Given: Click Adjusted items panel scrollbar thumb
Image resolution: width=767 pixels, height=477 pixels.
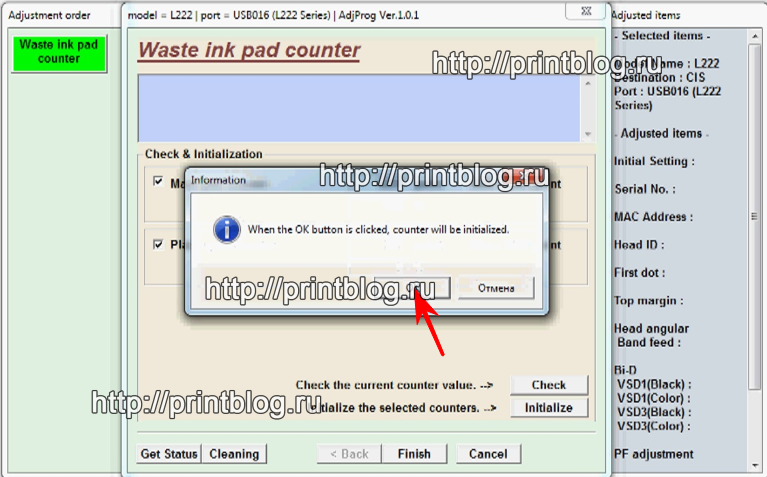Looking at the screenshot, I should coord(754,215).
